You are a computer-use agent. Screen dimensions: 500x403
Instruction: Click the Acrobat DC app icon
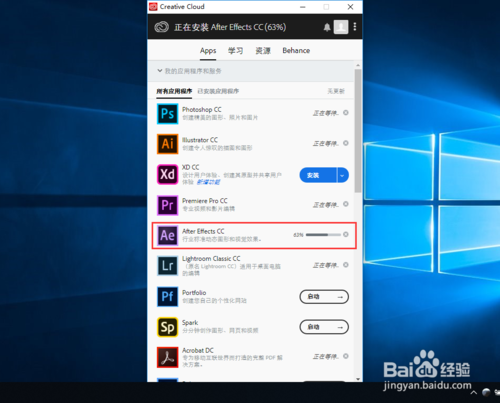(x=167, y=357)
